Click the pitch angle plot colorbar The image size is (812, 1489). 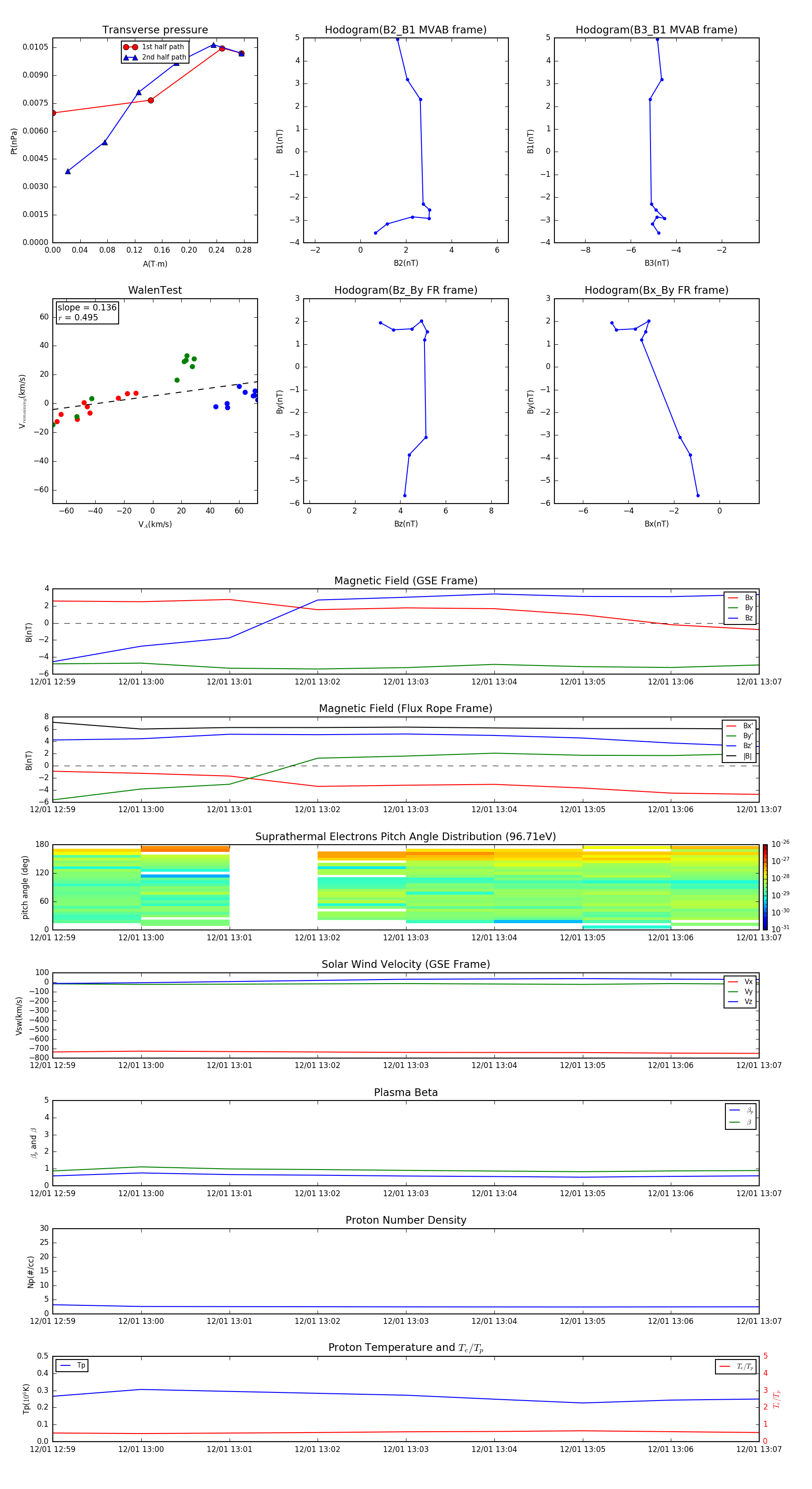tap(765, 887)
